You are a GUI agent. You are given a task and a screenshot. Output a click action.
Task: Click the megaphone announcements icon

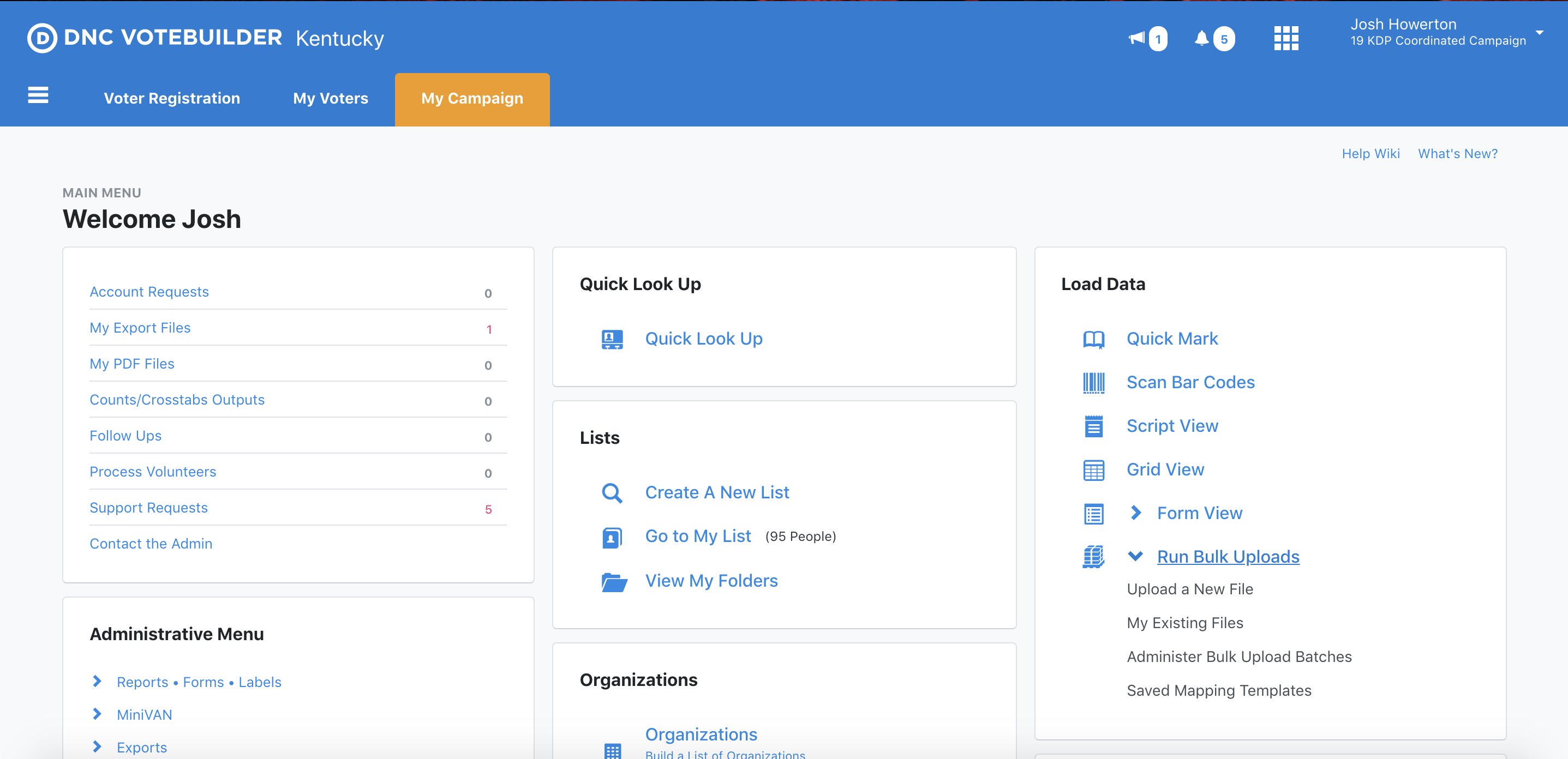click(1136, 38)
